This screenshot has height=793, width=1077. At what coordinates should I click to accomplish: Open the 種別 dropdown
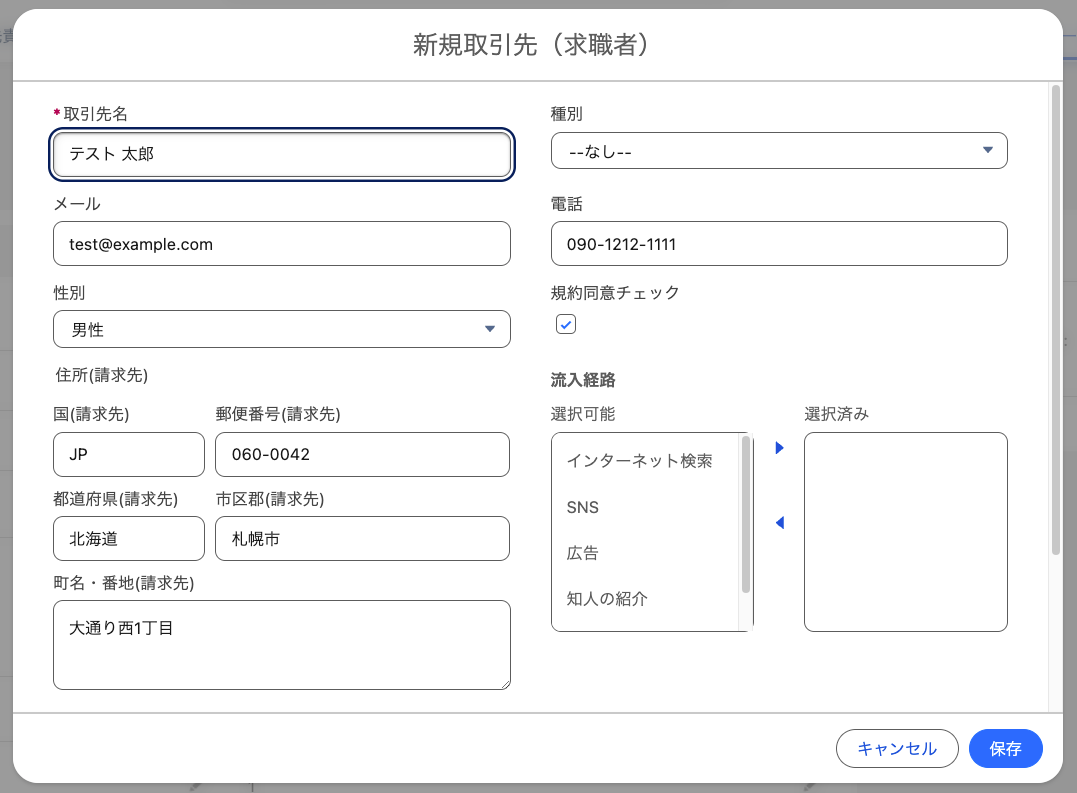coord(779,150)
